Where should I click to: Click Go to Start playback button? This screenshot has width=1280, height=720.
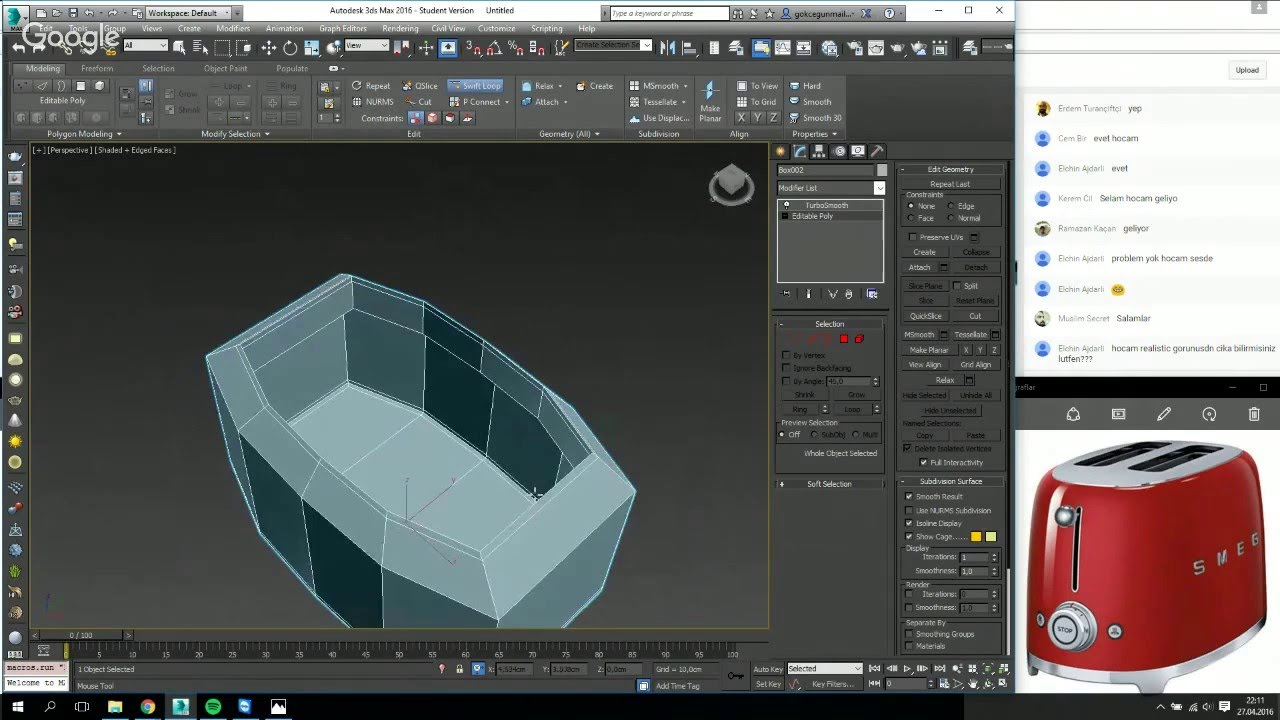click(x=875, y=668)
